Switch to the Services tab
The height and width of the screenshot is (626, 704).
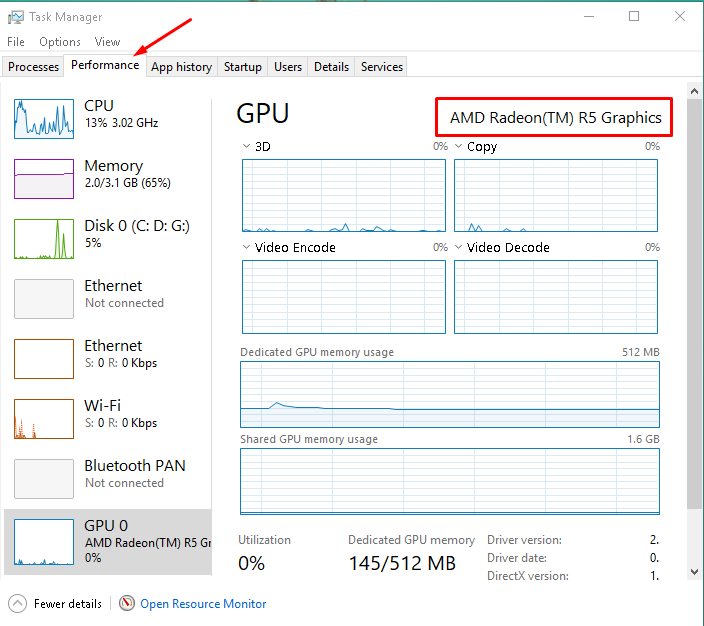[x=382, y=66]
